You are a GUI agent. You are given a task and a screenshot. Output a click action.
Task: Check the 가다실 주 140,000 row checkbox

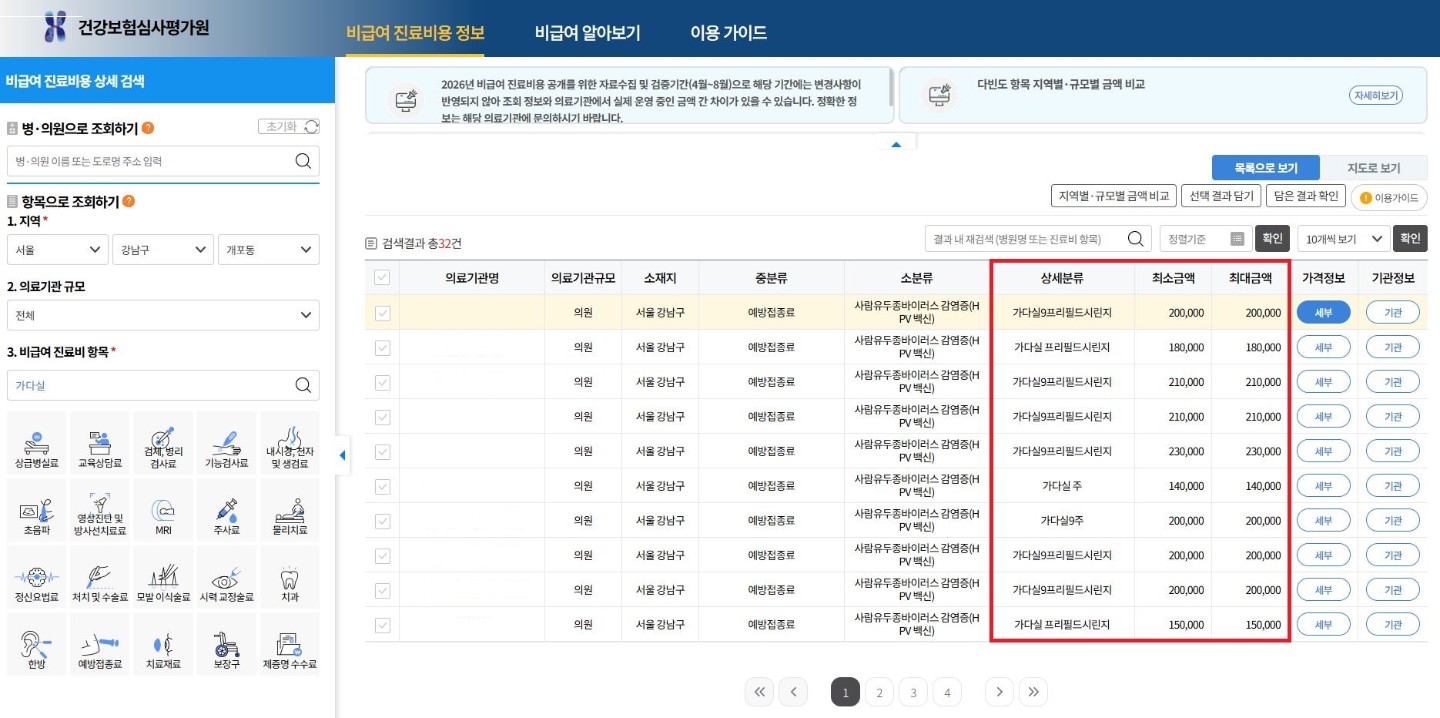point(381,485)
